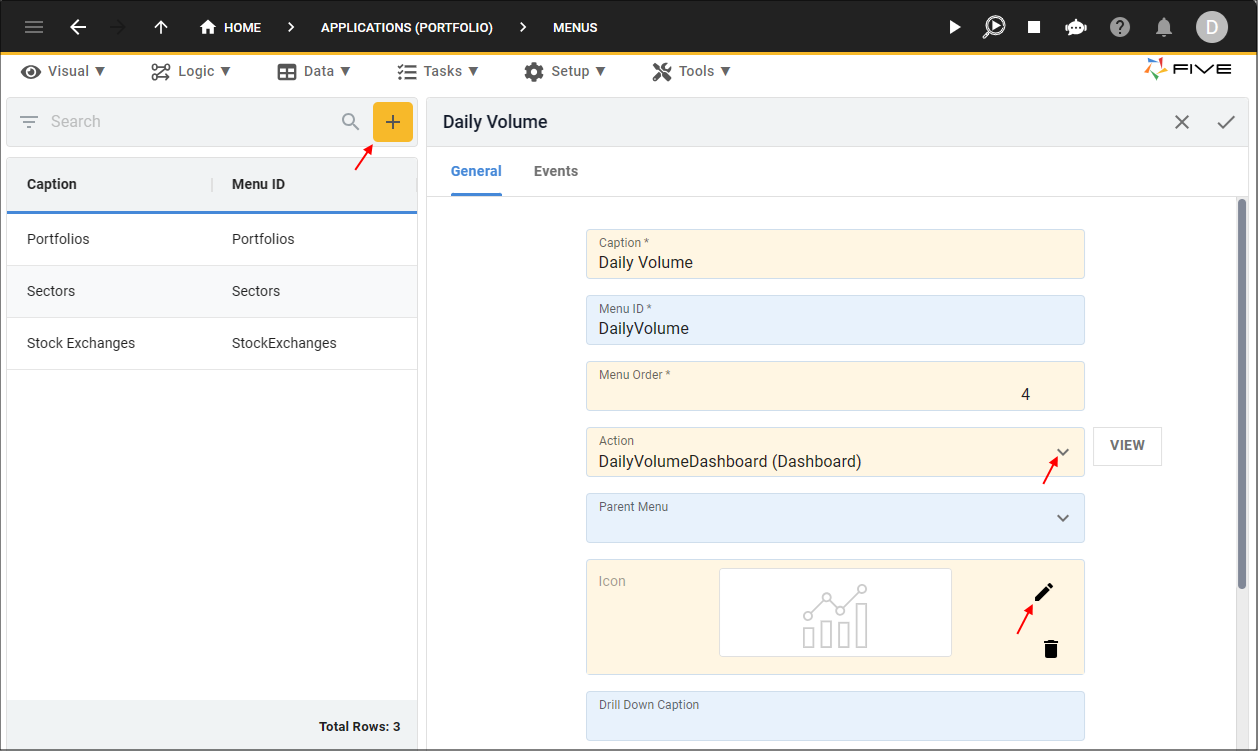Click the MENUS breadcrumb
1258x751 pixels.
click(x=575, y=27)
